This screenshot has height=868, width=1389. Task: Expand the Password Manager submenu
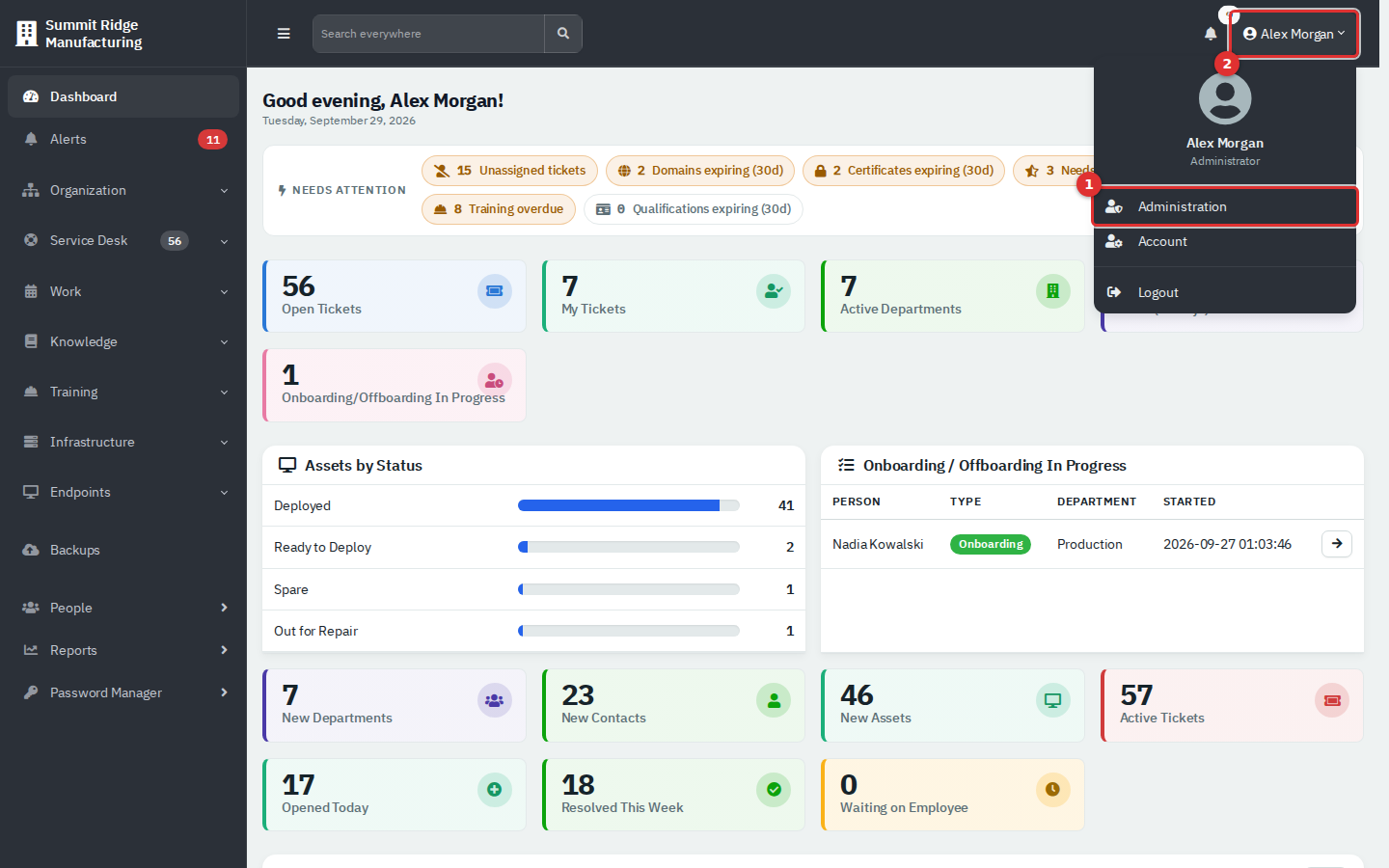tap(123, 692)
